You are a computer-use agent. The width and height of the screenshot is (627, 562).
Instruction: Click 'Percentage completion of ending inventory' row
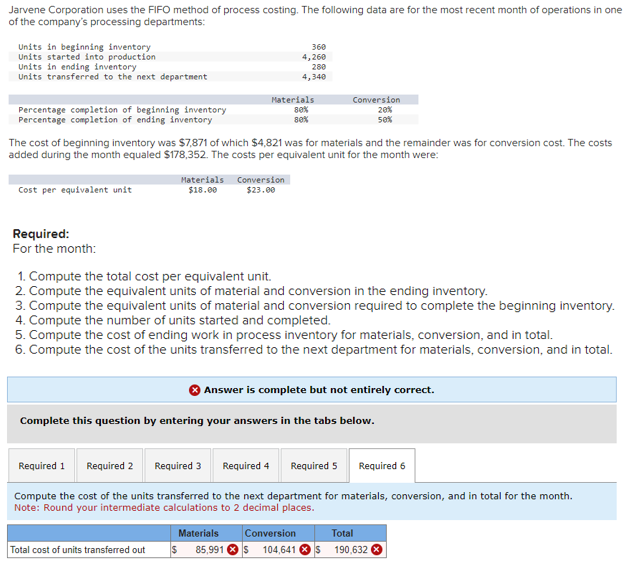214,120
